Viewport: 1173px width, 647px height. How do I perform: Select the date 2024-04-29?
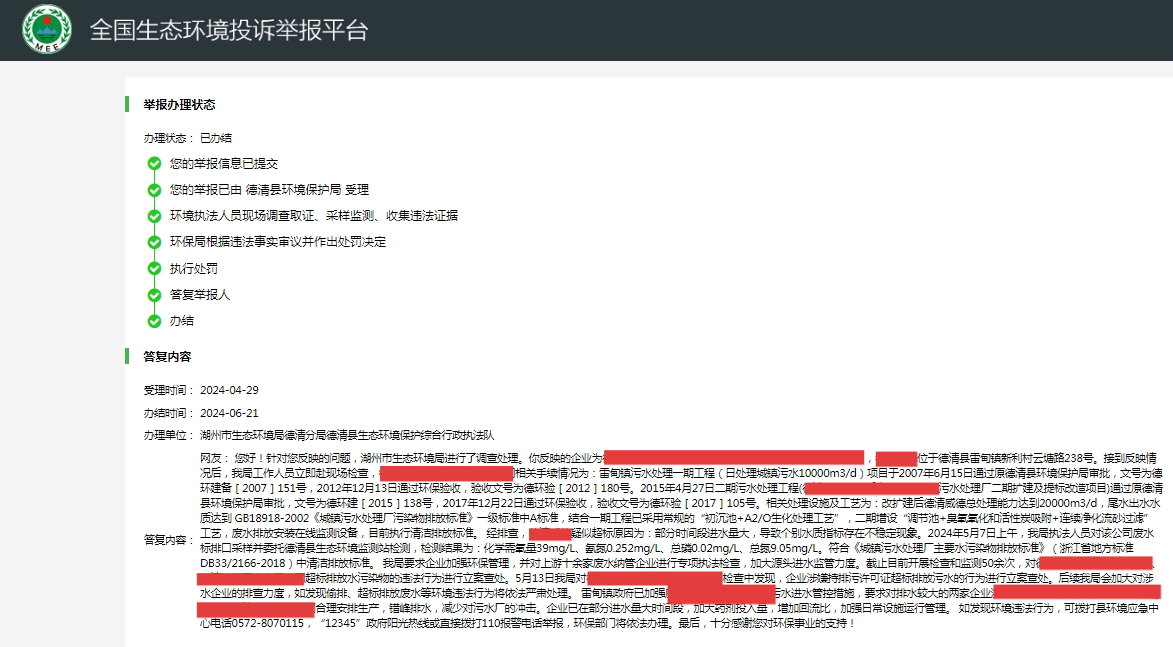point(230,390)
